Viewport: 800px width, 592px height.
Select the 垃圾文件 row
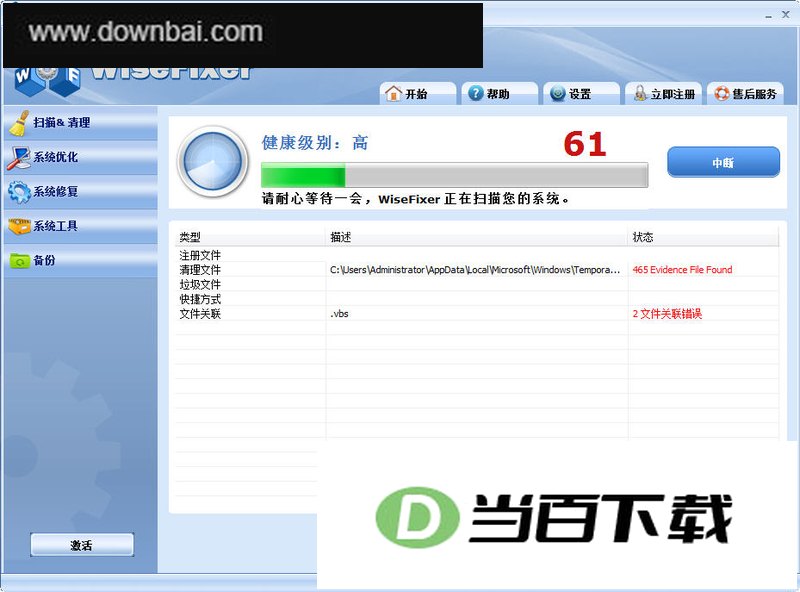click(x=477, y=284)
